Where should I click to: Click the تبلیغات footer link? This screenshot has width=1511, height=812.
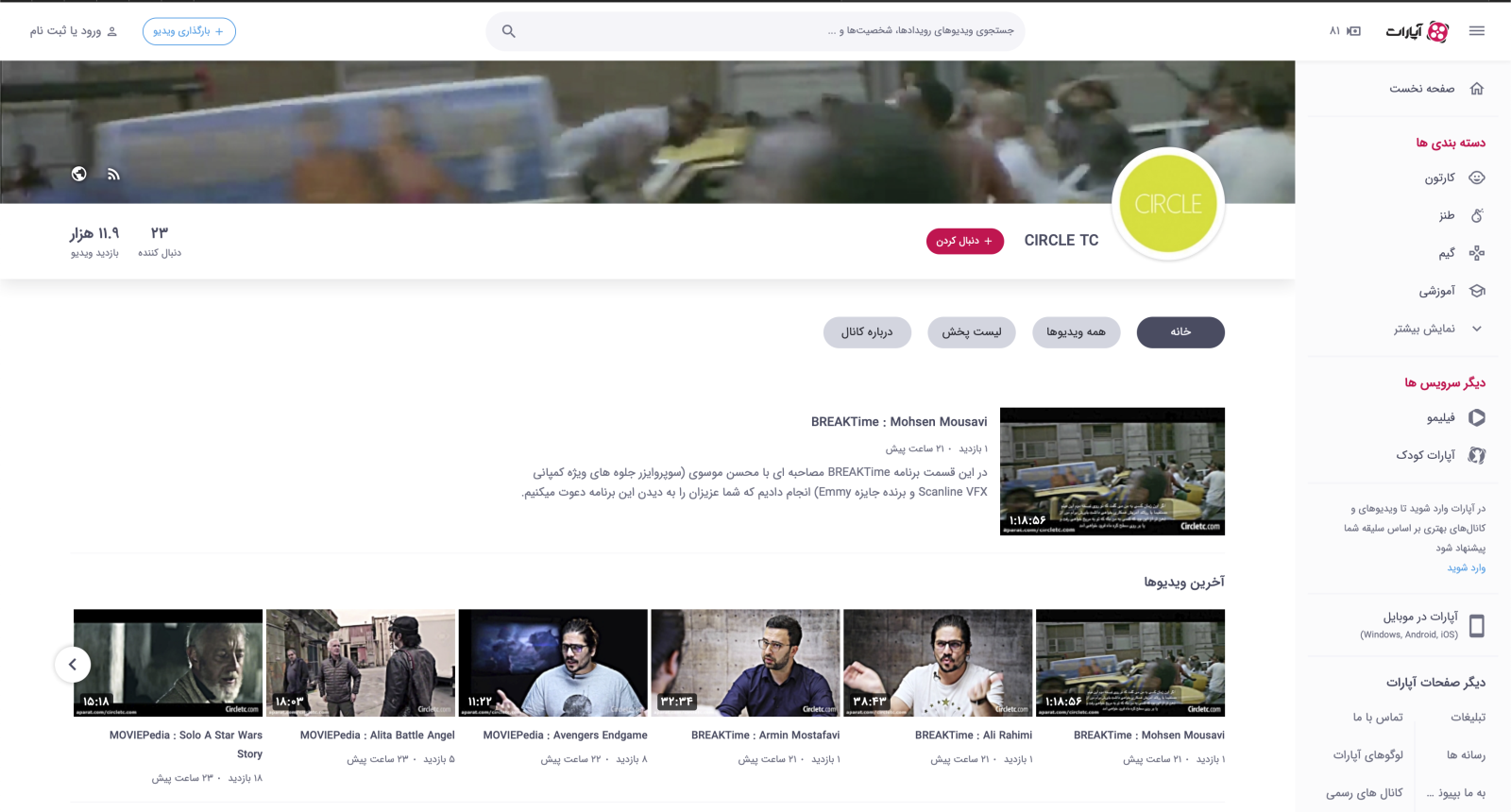click(1469, 718)
